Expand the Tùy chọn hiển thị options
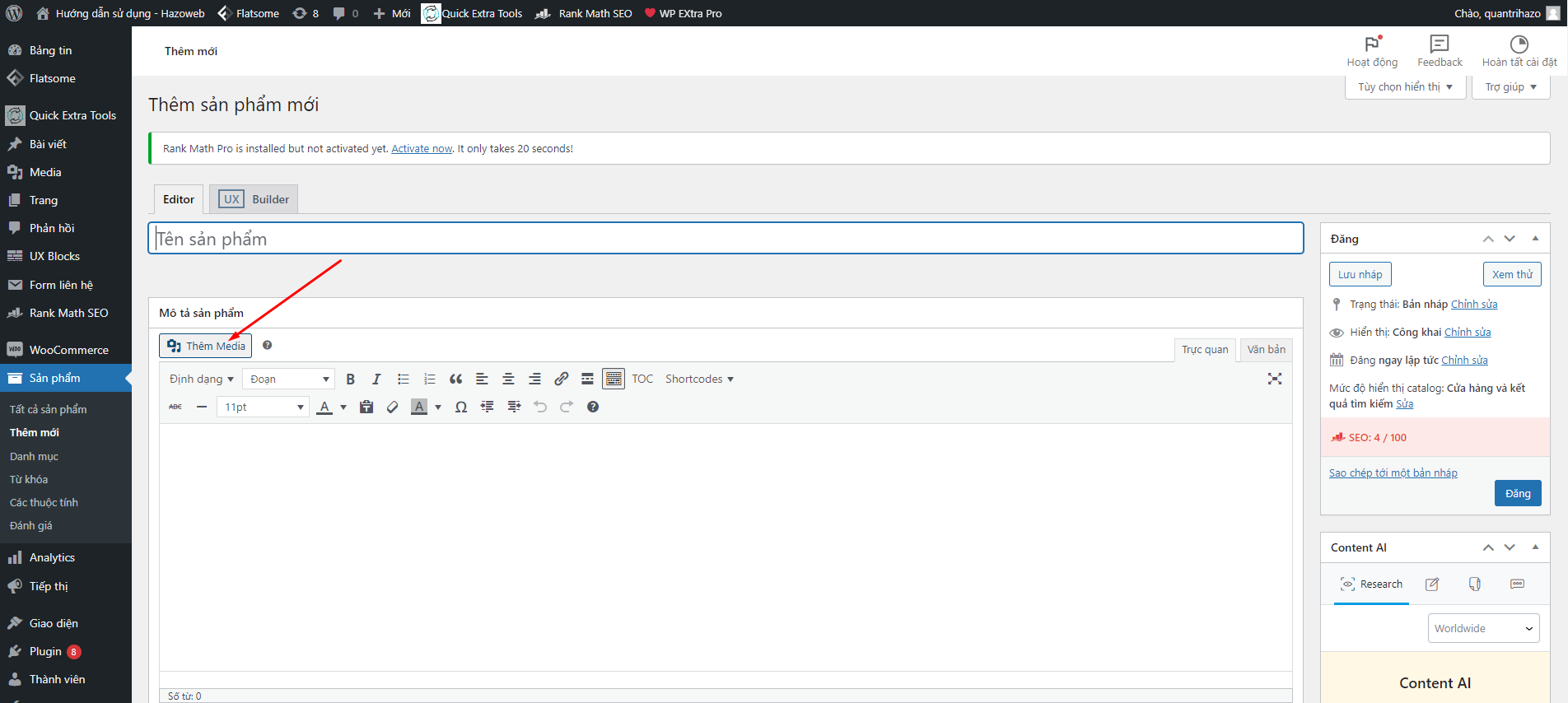Image resolution: width=1568 pixels, height=703 pixels. pyautogui.click(x=1405, y=87)
